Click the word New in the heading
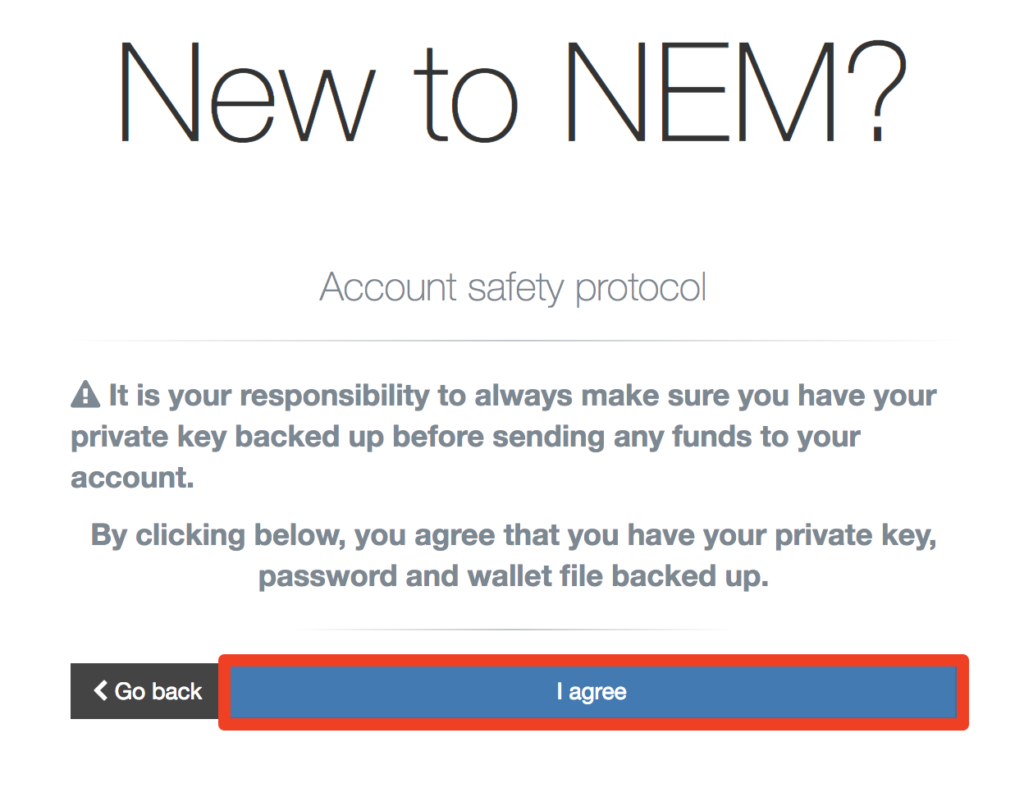This screenshot has width=1024, height=788. [246, 92]
